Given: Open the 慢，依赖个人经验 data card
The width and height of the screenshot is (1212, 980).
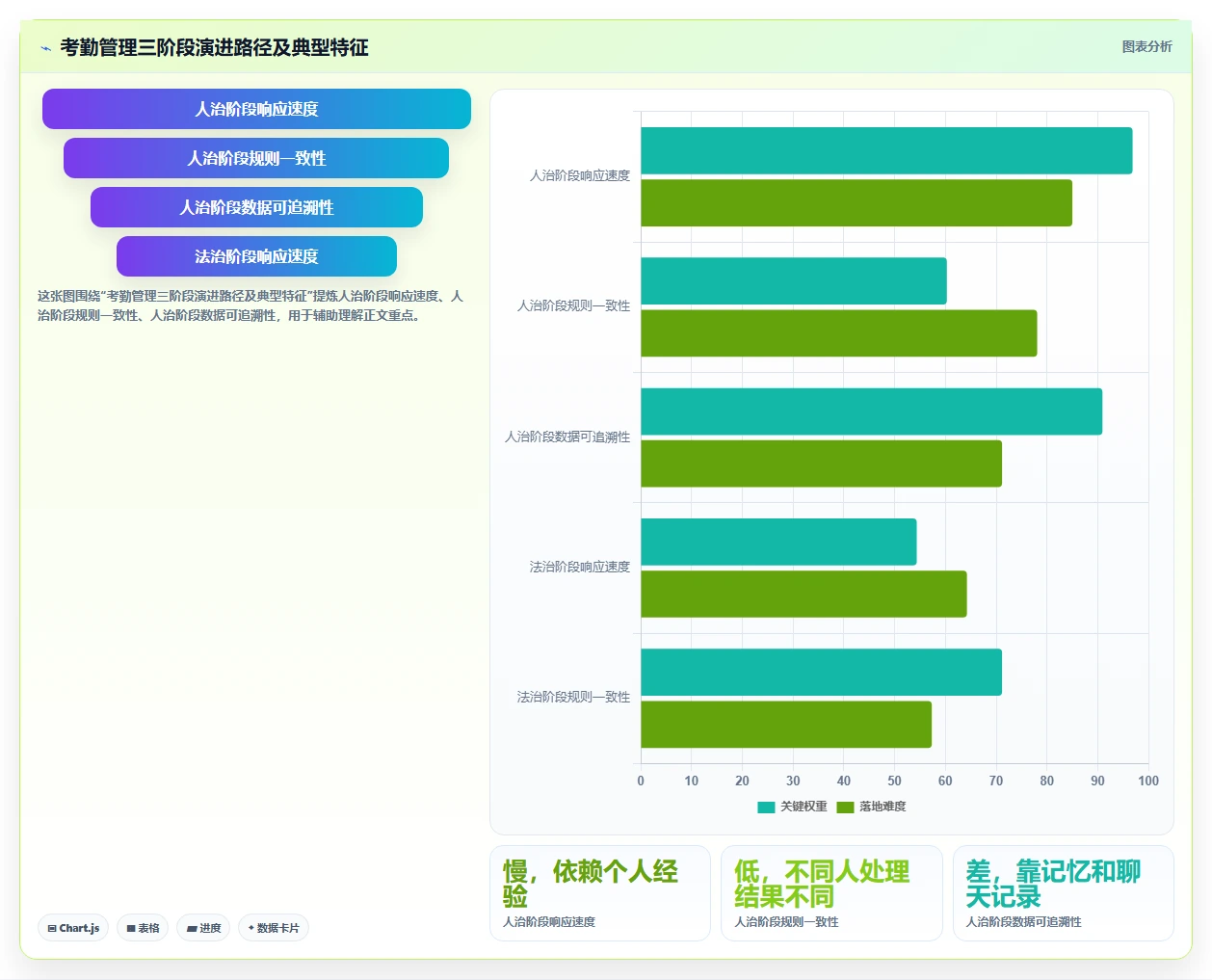Looking at the screenshot, I should point(600,893).
